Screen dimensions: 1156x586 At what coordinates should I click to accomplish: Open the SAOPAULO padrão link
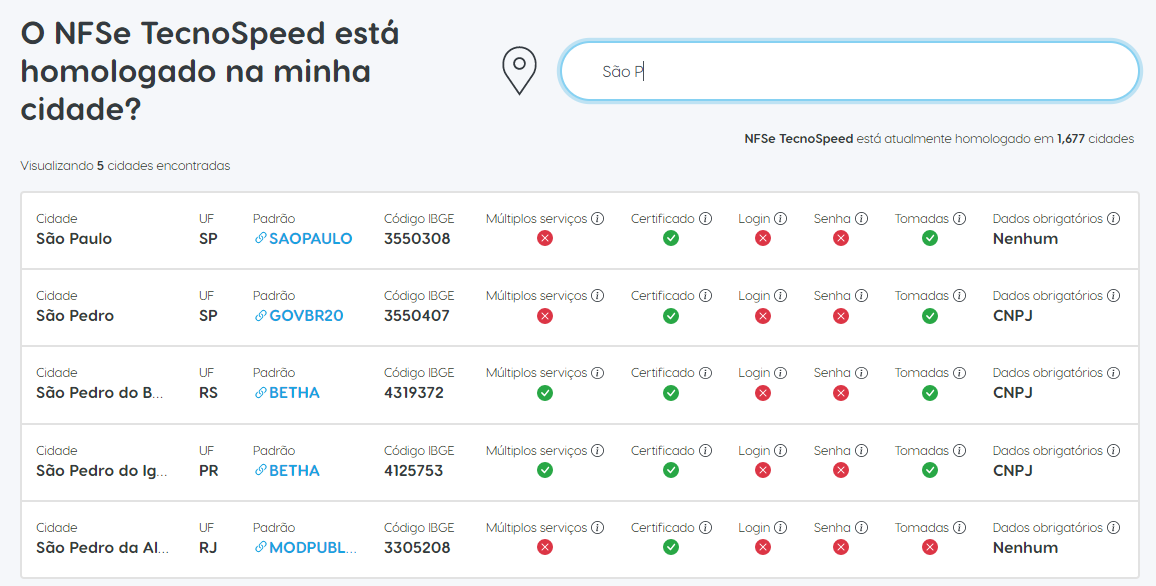[304, 239]
